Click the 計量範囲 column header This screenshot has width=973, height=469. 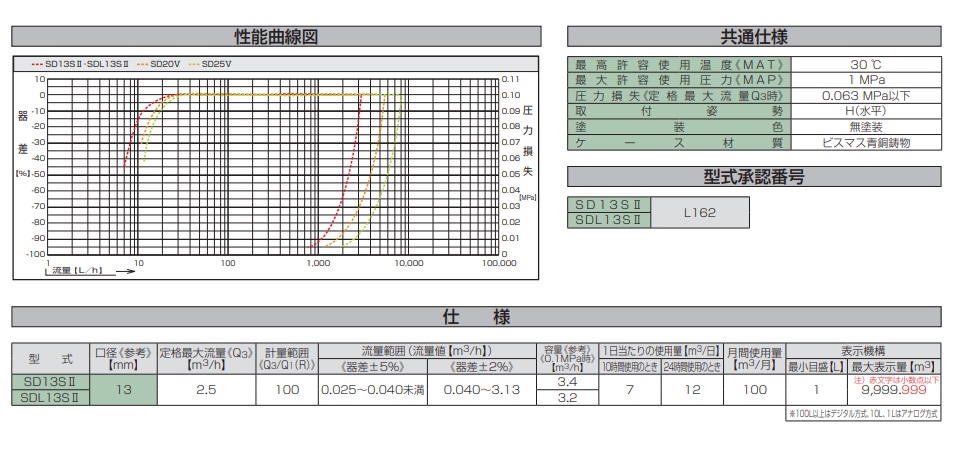coord(287,359)
